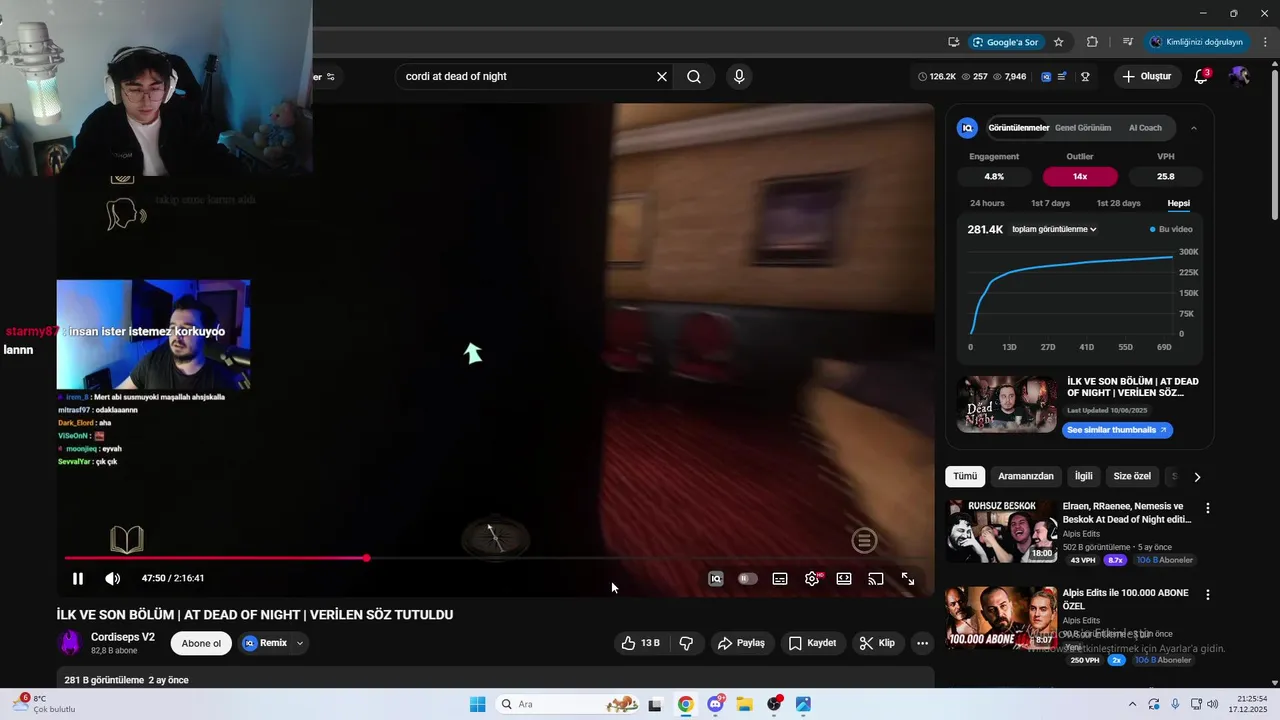Show more filter chips with right arrow

pos(1197,477)
